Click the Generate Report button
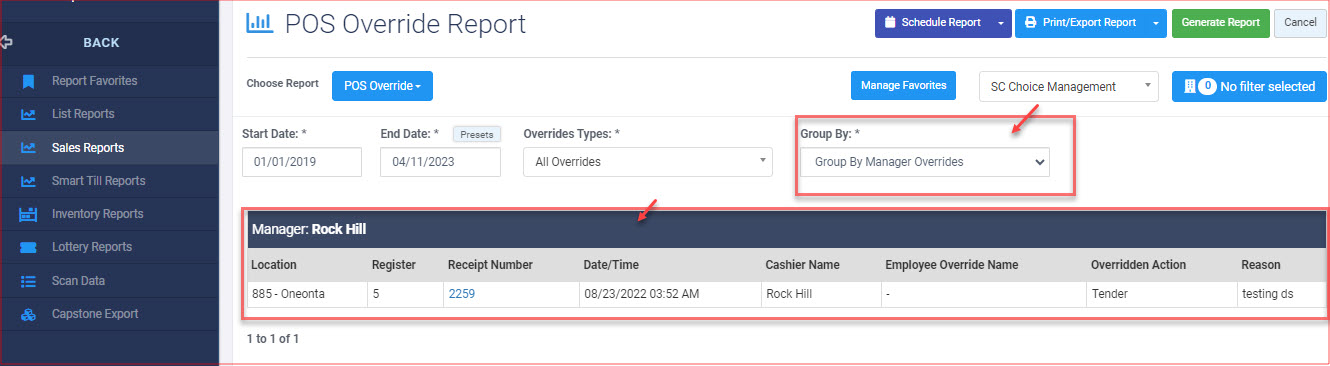Viewport: 1330px width, 366px height. [1220, 23]
